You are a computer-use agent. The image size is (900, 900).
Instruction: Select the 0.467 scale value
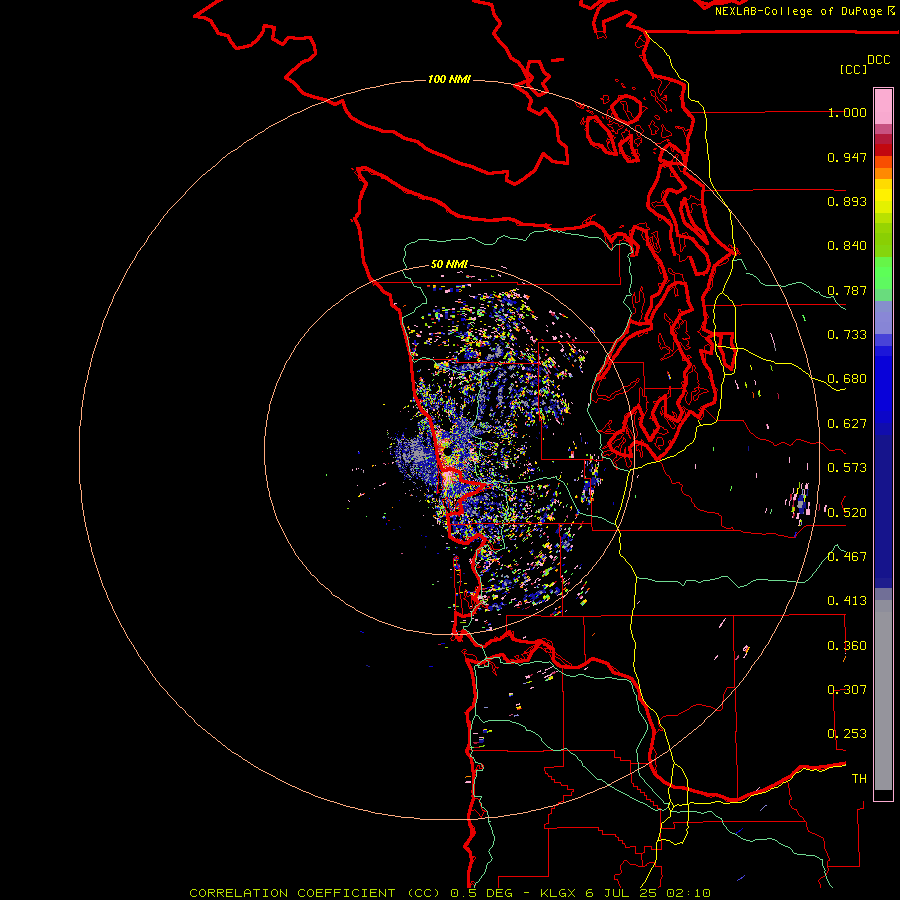tap(847, 557)
